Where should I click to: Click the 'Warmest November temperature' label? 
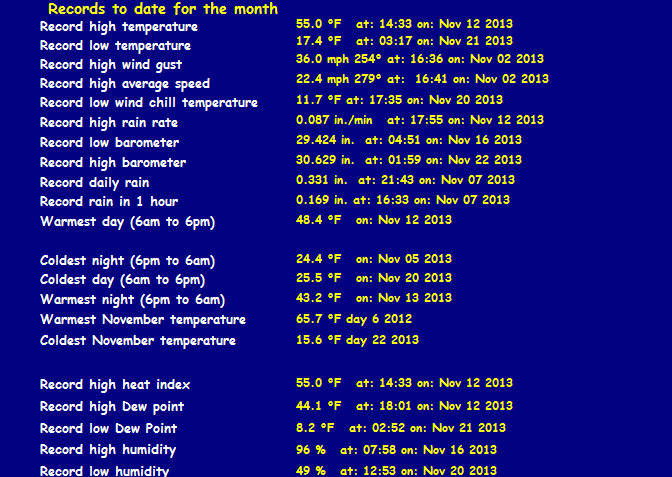coord(143,320)
